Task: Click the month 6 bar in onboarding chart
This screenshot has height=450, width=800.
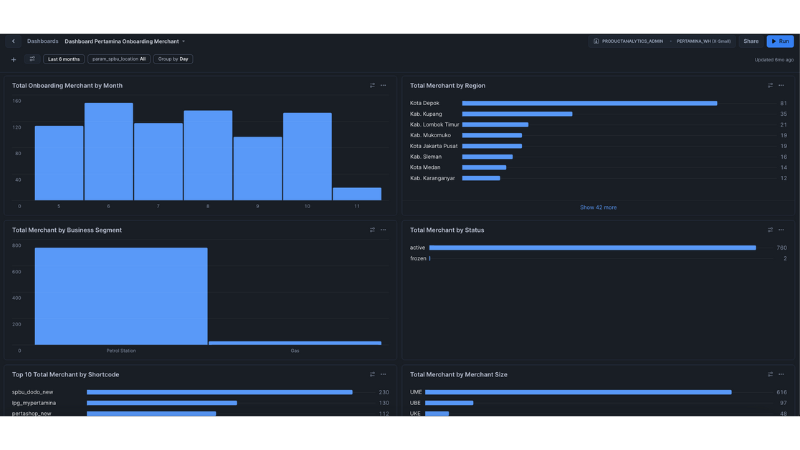Action: coord(109,152)
